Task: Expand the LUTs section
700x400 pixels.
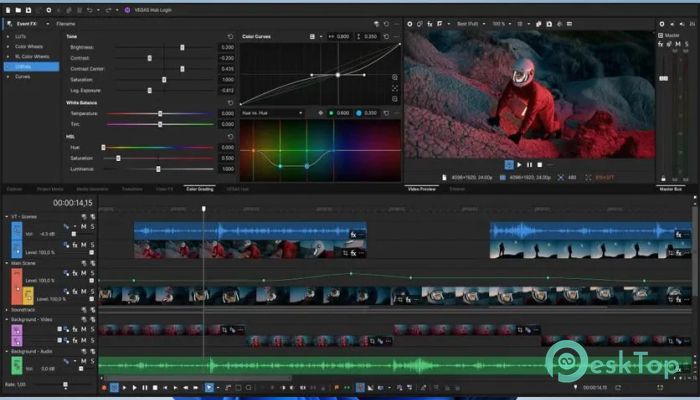Action: pos(8,37)
